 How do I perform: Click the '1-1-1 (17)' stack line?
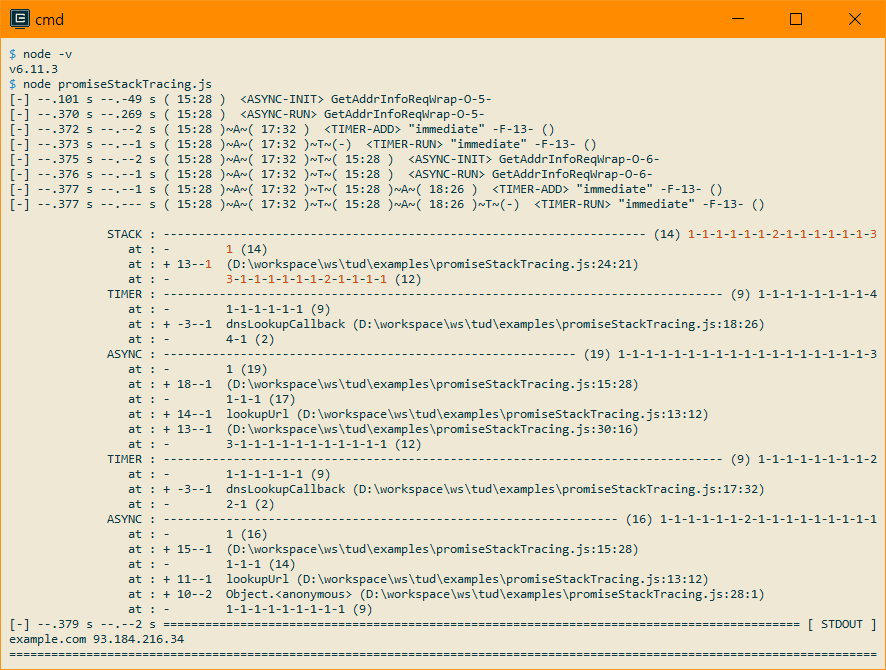tap(260, 399)
